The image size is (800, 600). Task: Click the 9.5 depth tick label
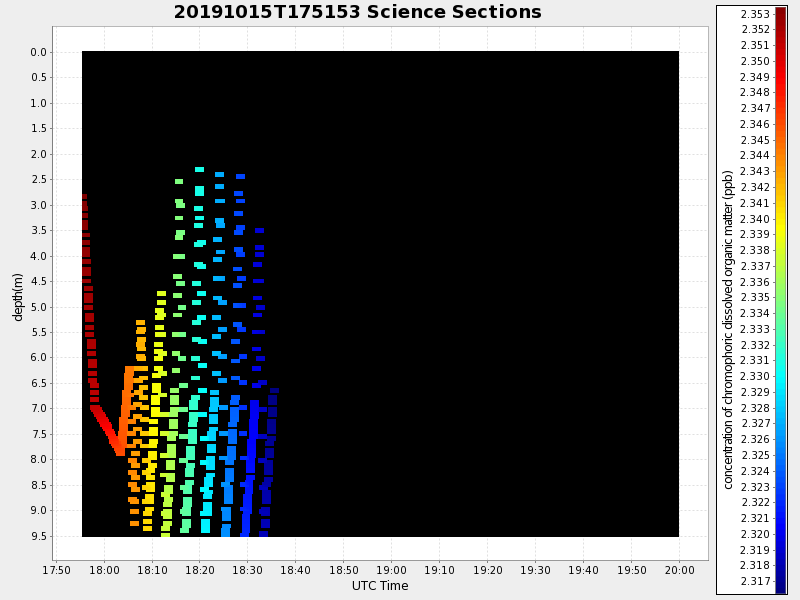(38, 536)
